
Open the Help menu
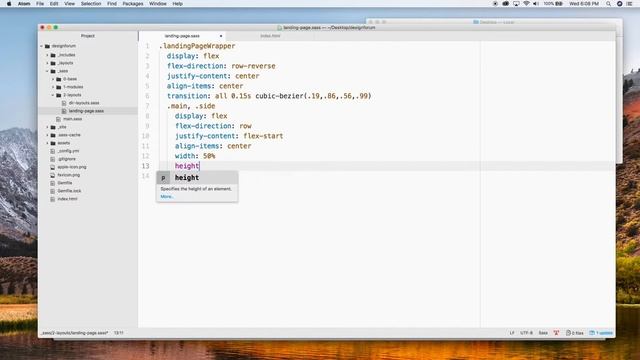(178, 4)
